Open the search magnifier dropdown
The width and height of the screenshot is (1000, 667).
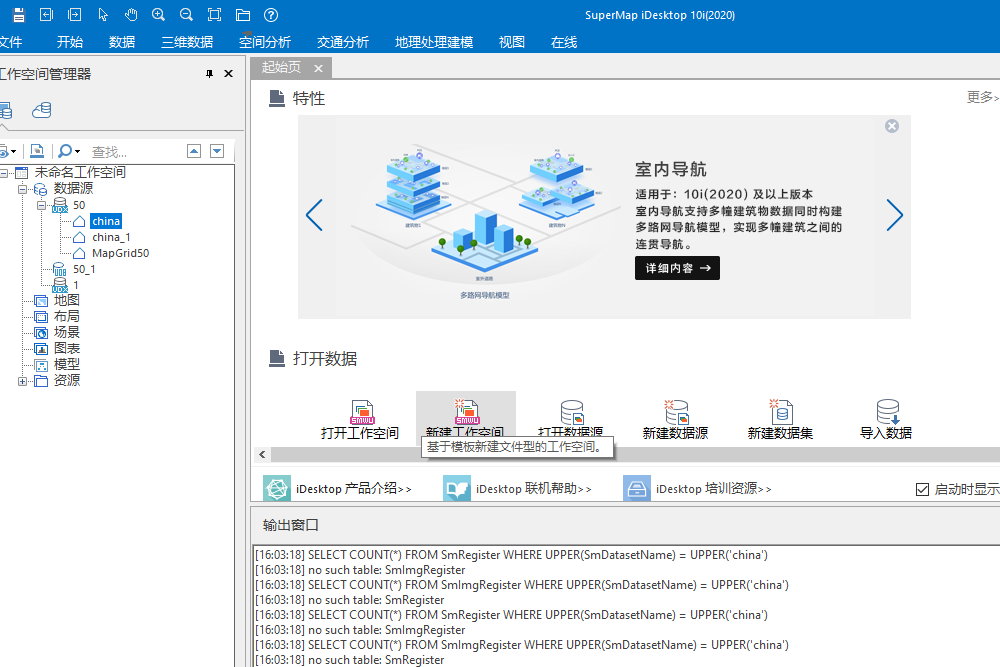coord(69,151)
